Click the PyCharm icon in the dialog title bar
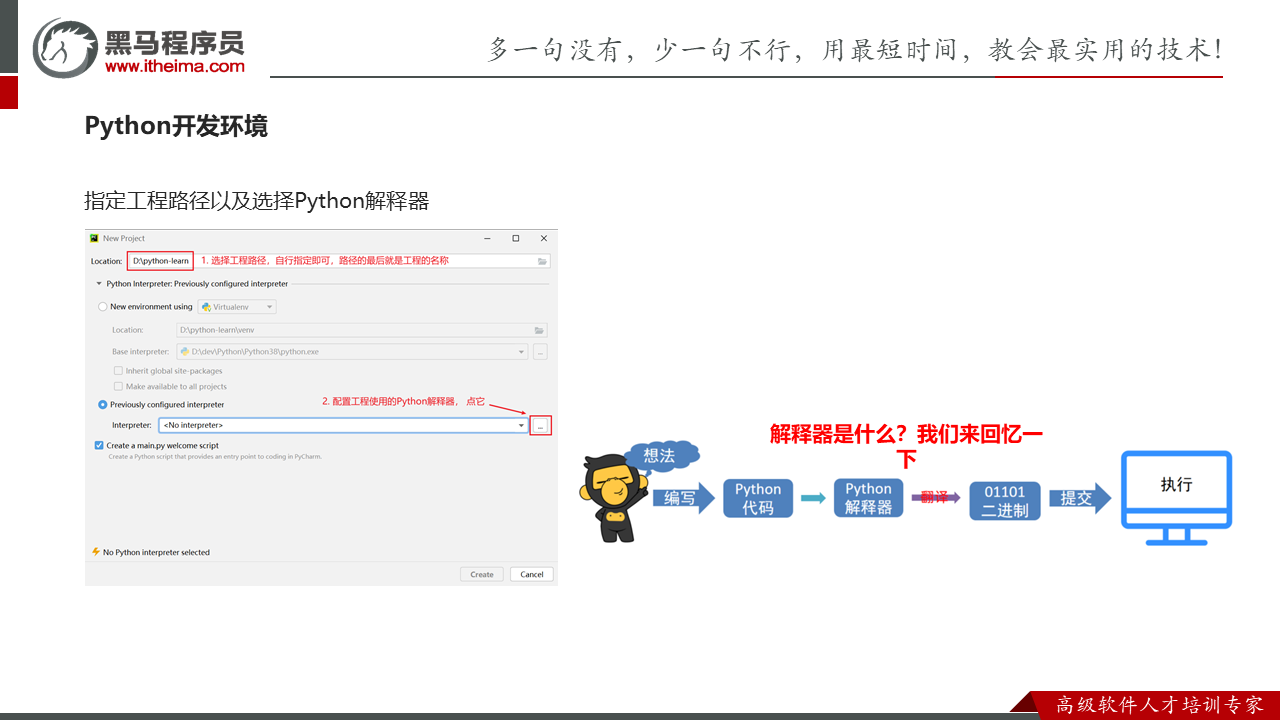The width and height of the screenshot is (1280, 720). pyautogui.click(x=94, y=238)
